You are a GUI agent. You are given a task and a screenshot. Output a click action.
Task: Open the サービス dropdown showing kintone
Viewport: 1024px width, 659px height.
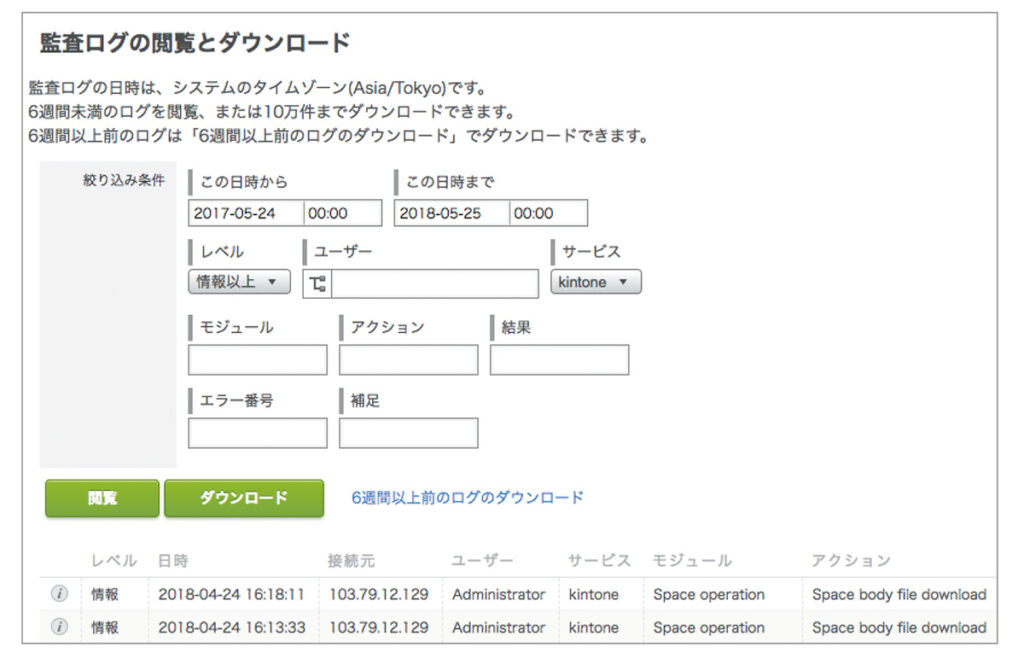(x=595, y=282)
